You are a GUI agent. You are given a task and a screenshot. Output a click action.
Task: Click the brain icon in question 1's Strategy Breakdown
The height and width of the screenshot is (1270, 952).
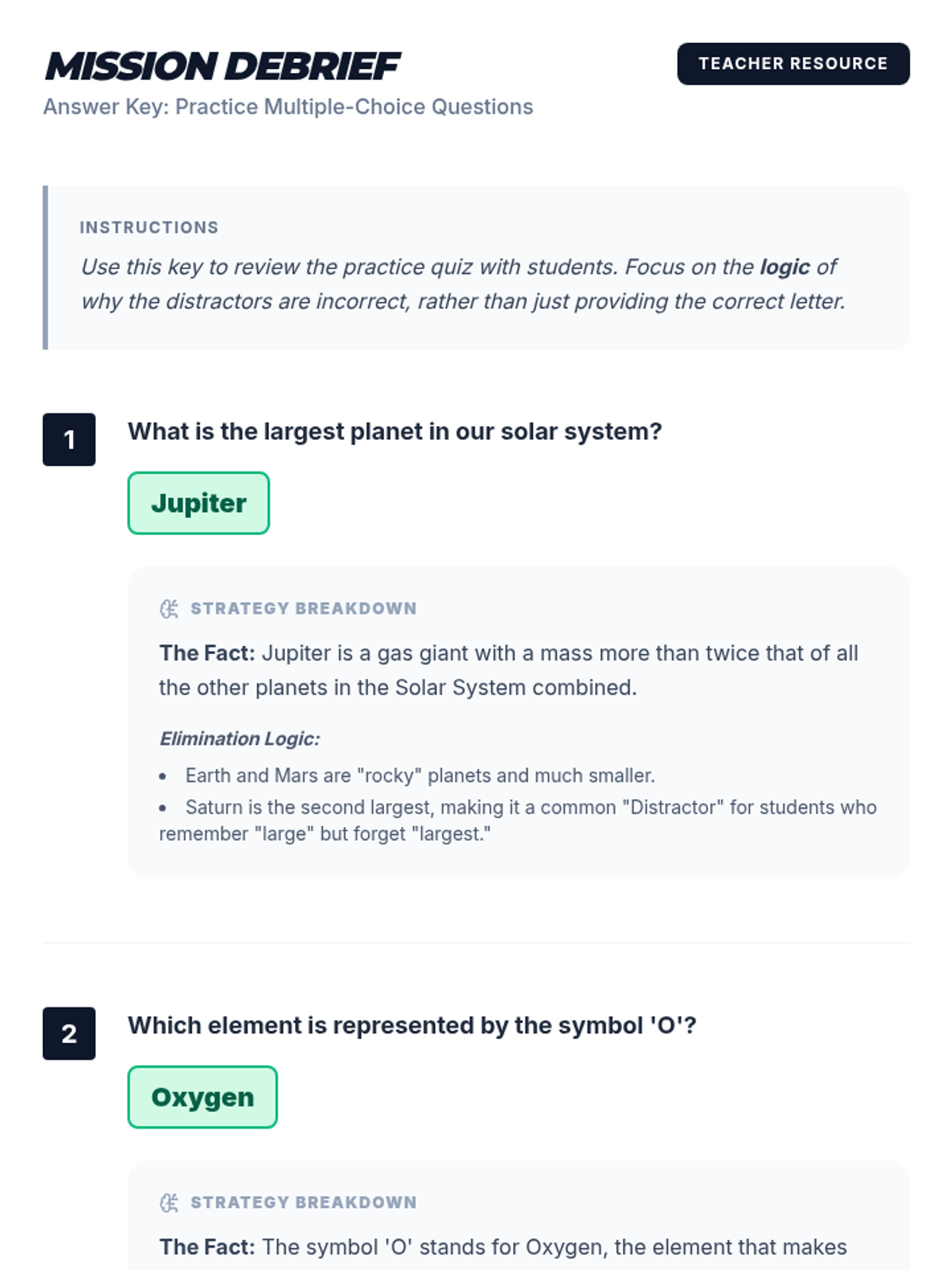point(169,609)
